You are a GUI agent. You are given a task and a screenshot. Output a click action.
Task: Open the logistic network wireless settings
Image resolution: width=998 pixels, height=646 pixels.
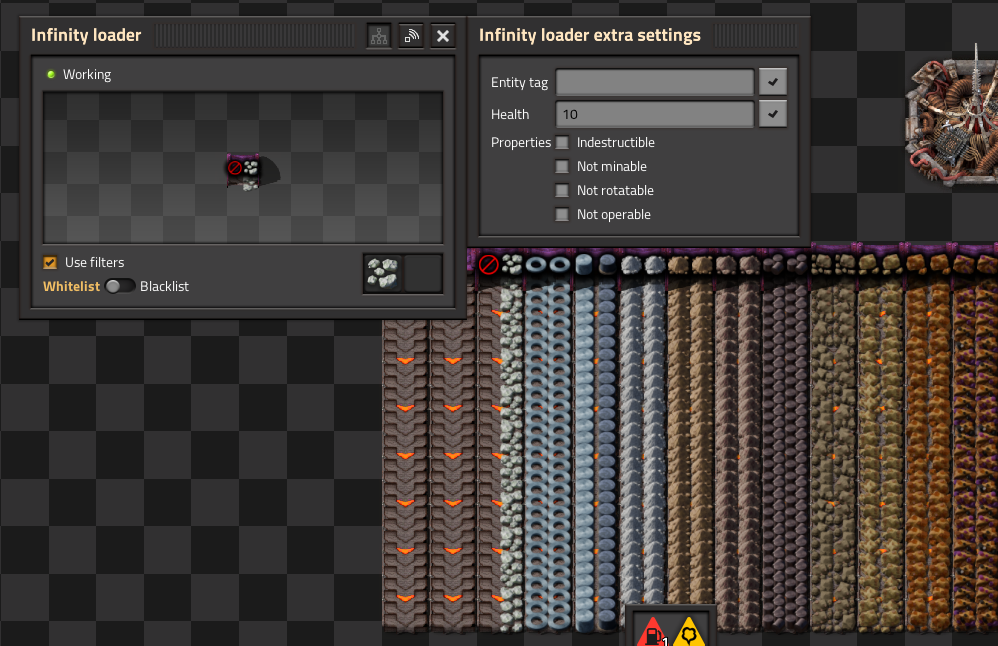411,36
